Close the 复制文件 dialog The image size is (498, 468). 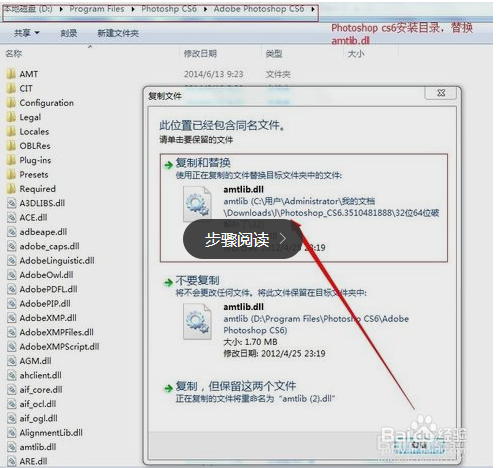coord(441,93)
